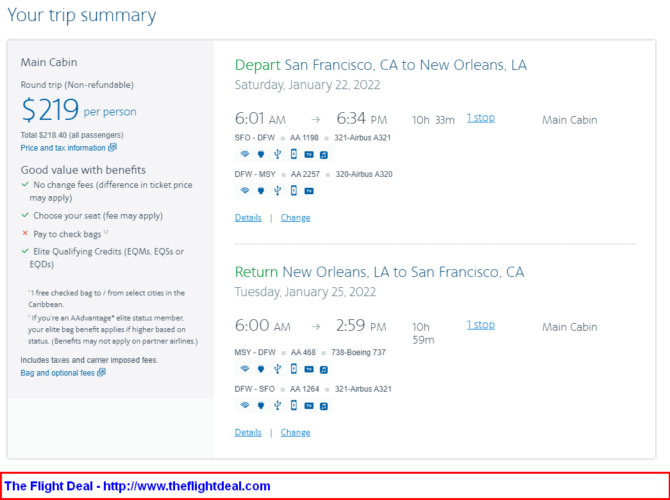Click the 6:00 AM return departure time

point(262,326)
